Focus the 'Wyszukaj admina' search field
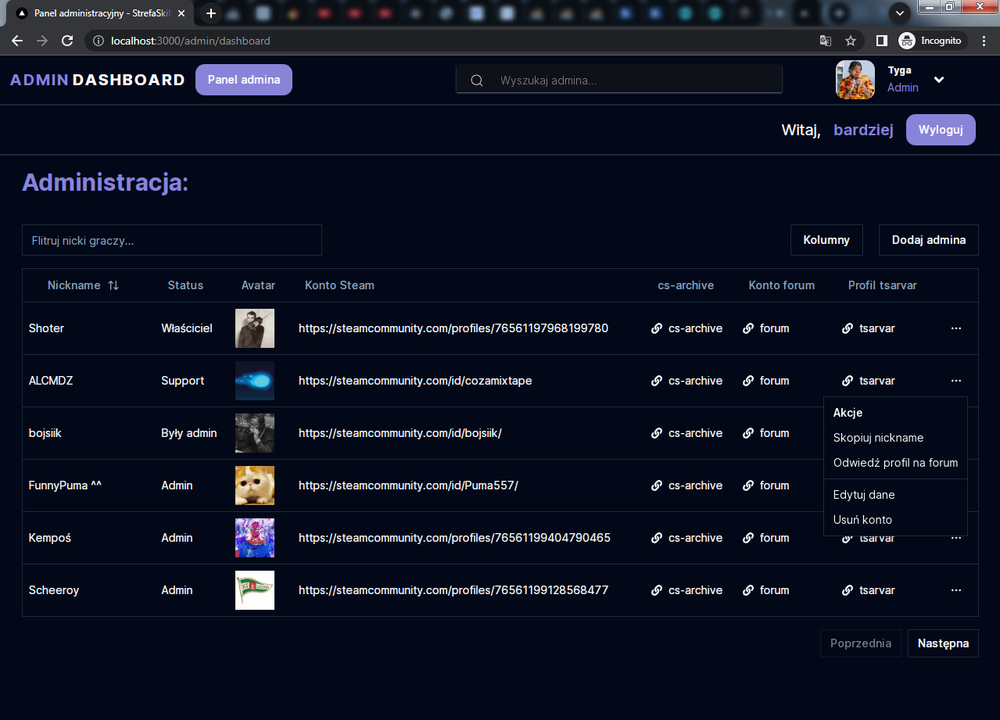The image size is (1000, 720). (x=619, y=80)
